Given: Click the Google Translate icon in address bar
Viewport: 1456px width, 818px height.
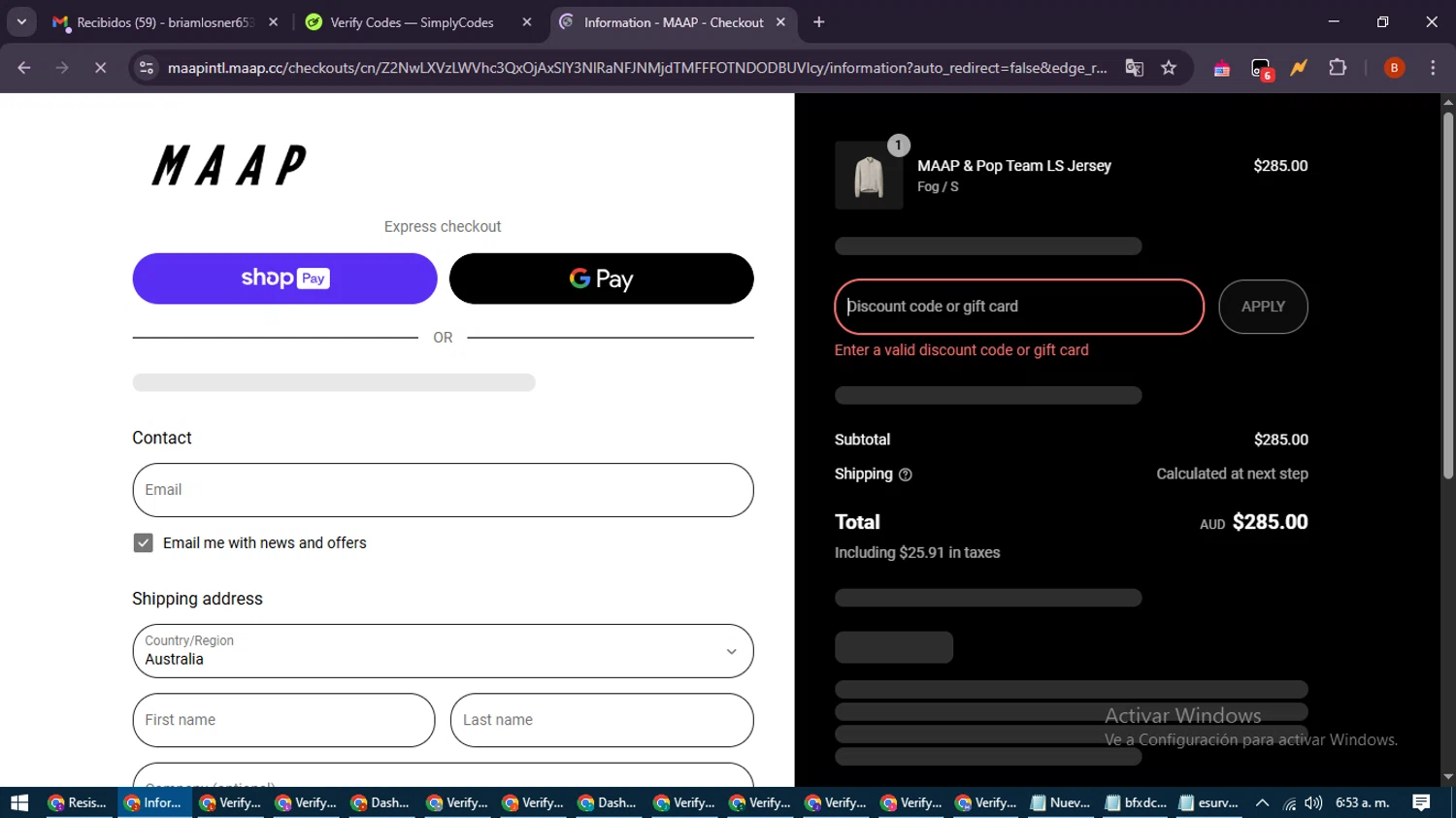Looking at the screenshot, I should coord(1134,68).
